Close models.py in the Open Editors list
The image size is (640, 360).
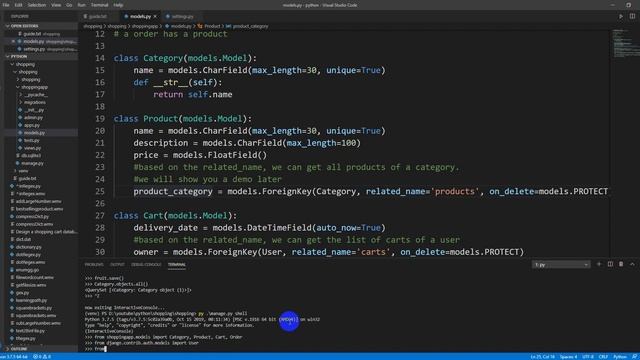point(13,41)
